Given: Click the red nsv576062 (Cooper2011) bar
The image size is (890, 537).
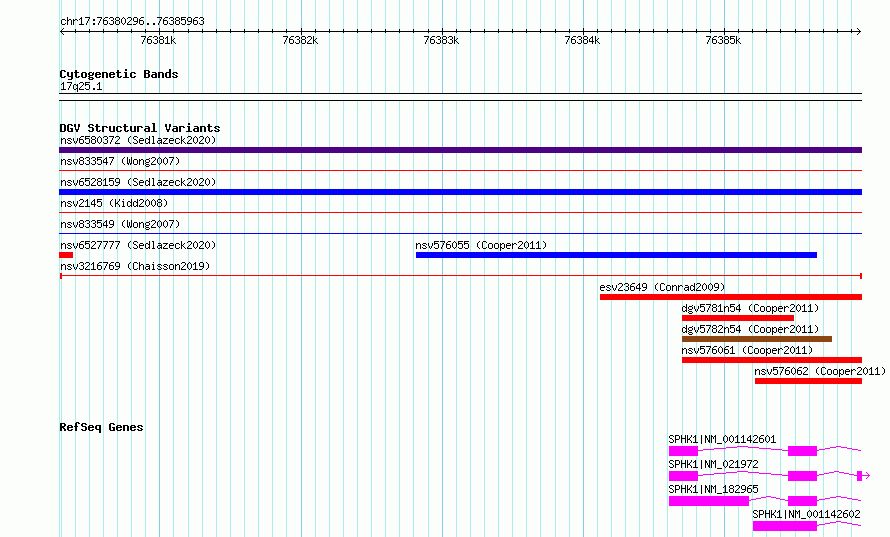Looking at the screenshot, I should 808,381.
